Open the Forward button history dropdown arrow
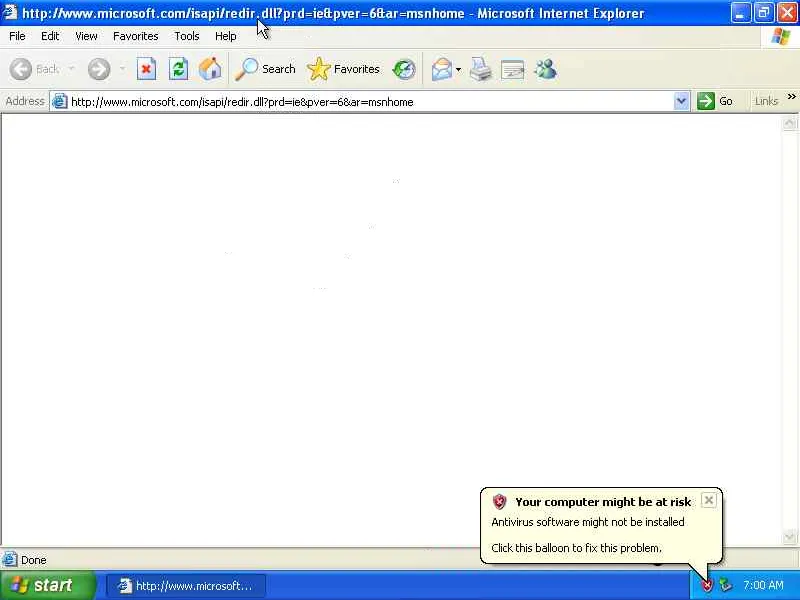Screen dimensions: 800x600 click(122, 69)
